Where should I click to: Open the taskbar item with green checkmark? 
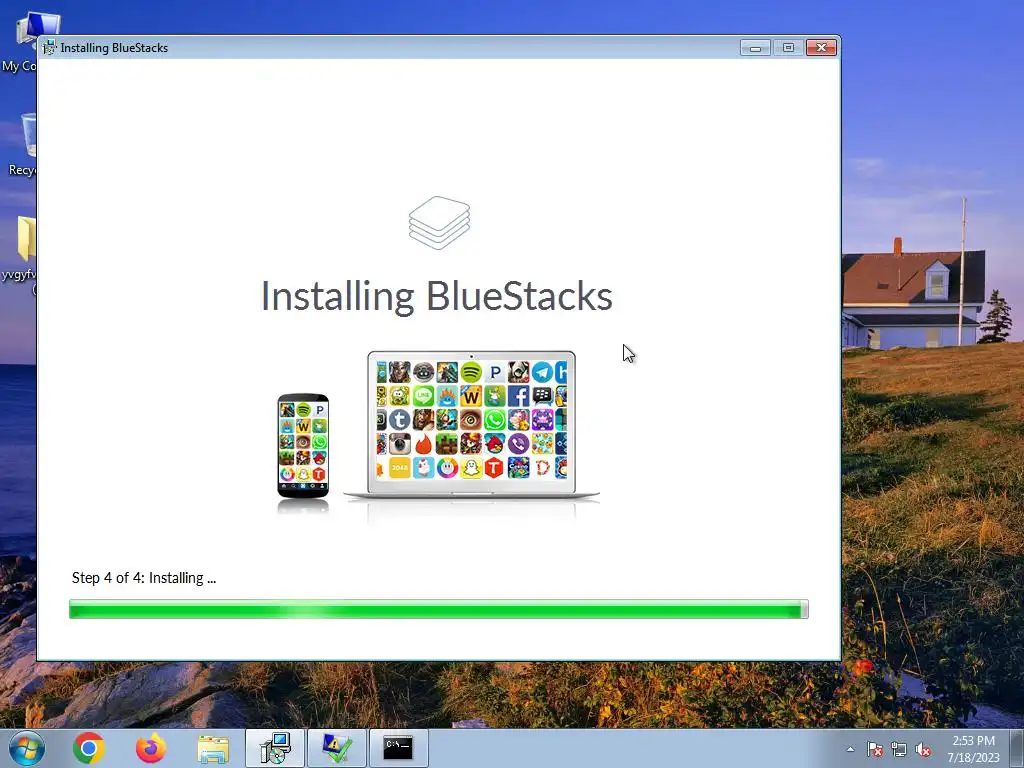(x=337, y=748)
